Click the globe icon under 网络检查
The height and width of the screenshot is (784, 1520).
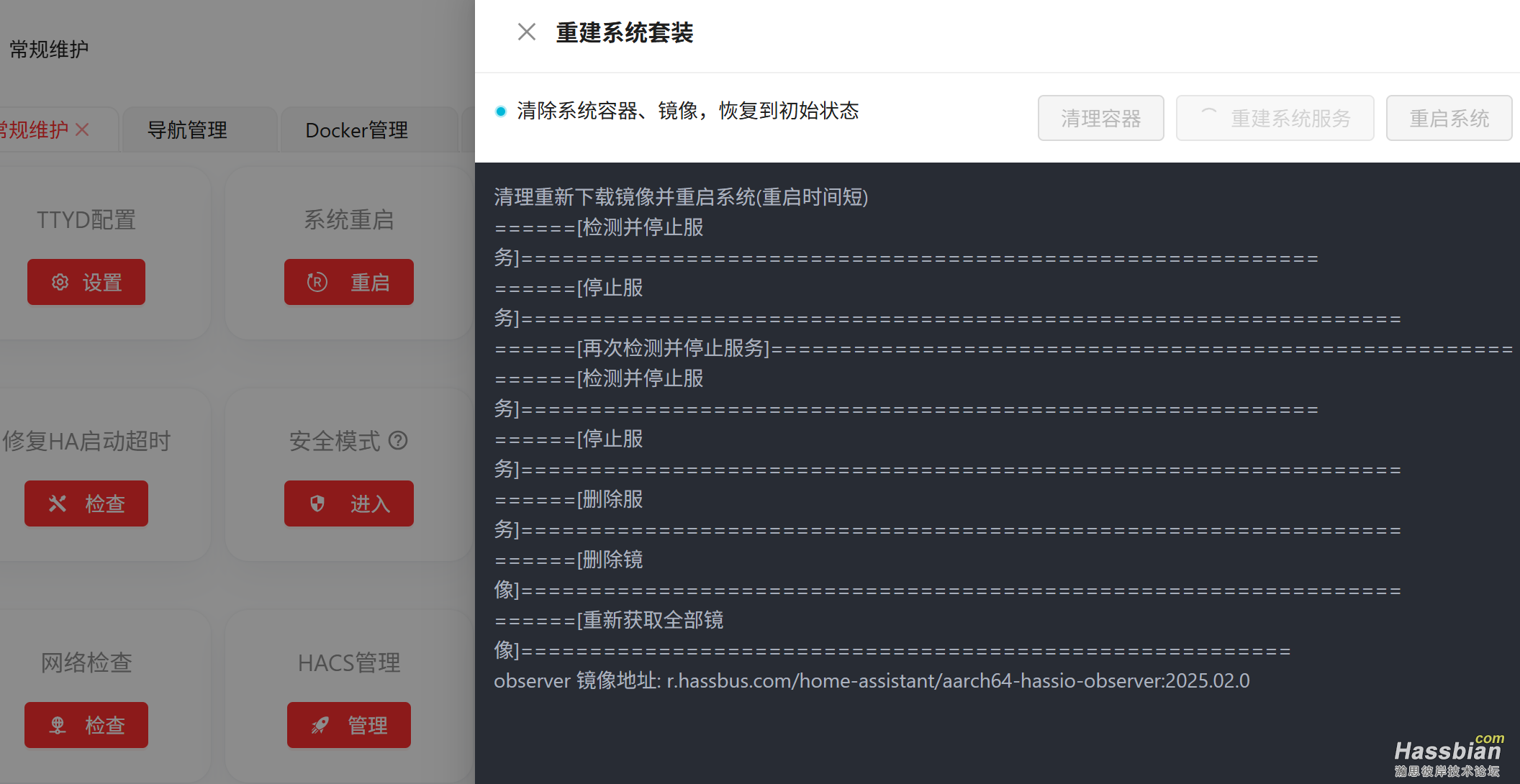point(58,725)
